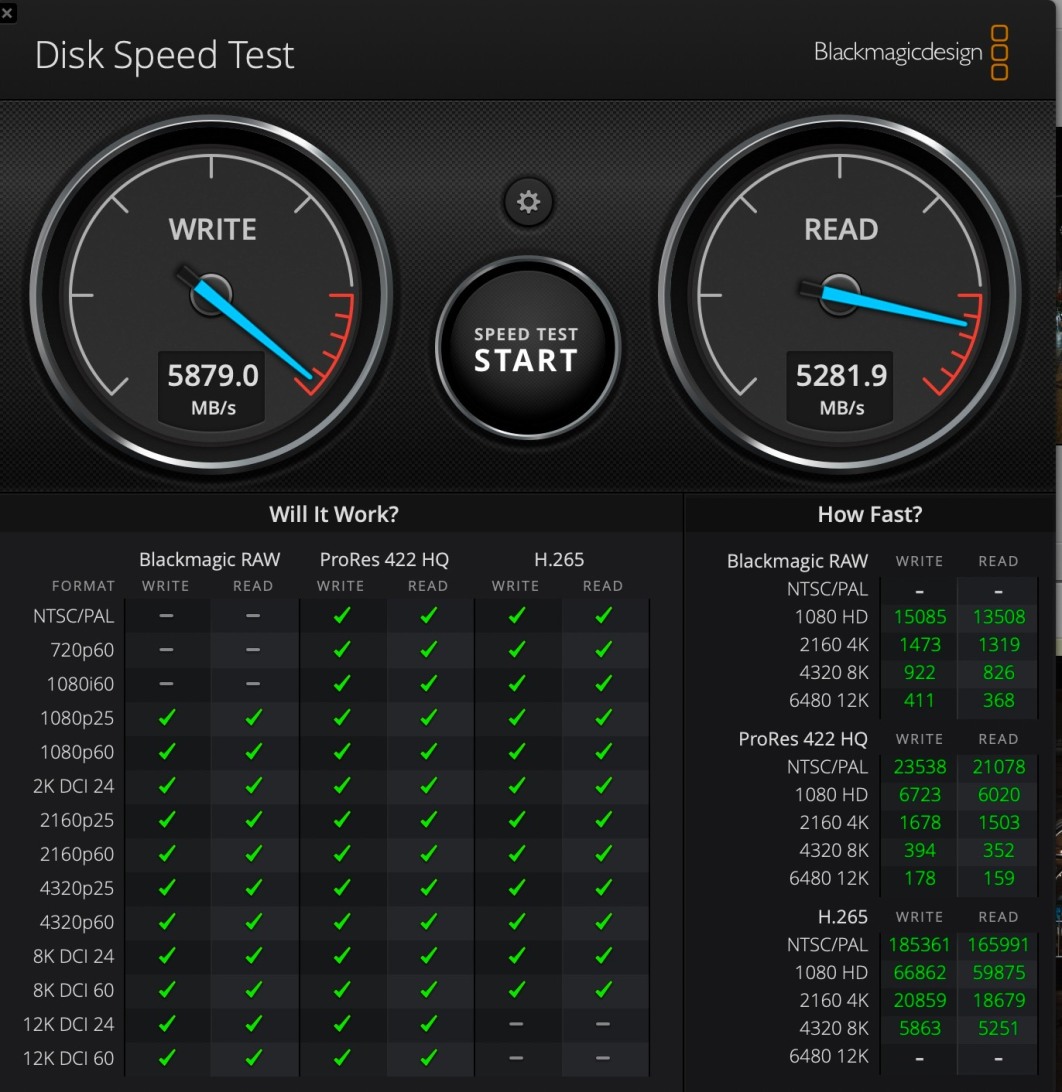1062x1092 pixels.
Task: Click the How Fast? panel header
Action: coord(870,514)
